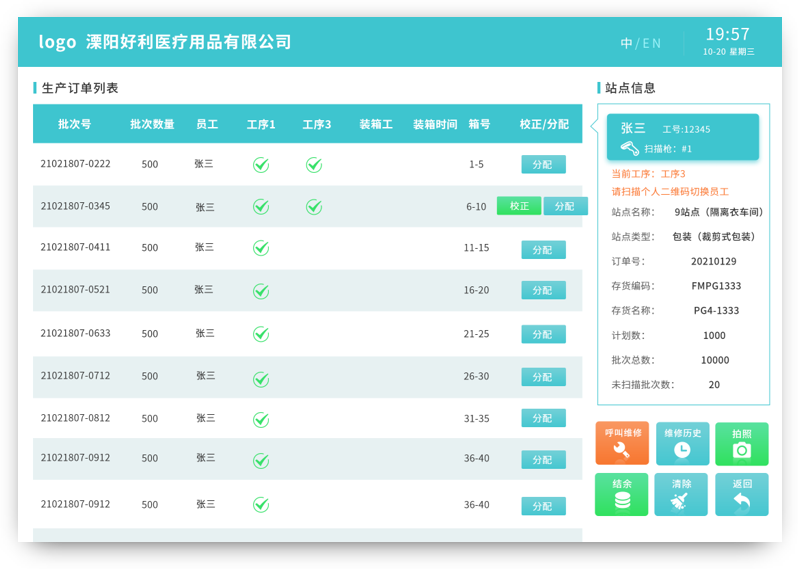Toggle 工序1 checkmark for batch 21021807-0222
798x569 pixels.
[x=260, y=164]
